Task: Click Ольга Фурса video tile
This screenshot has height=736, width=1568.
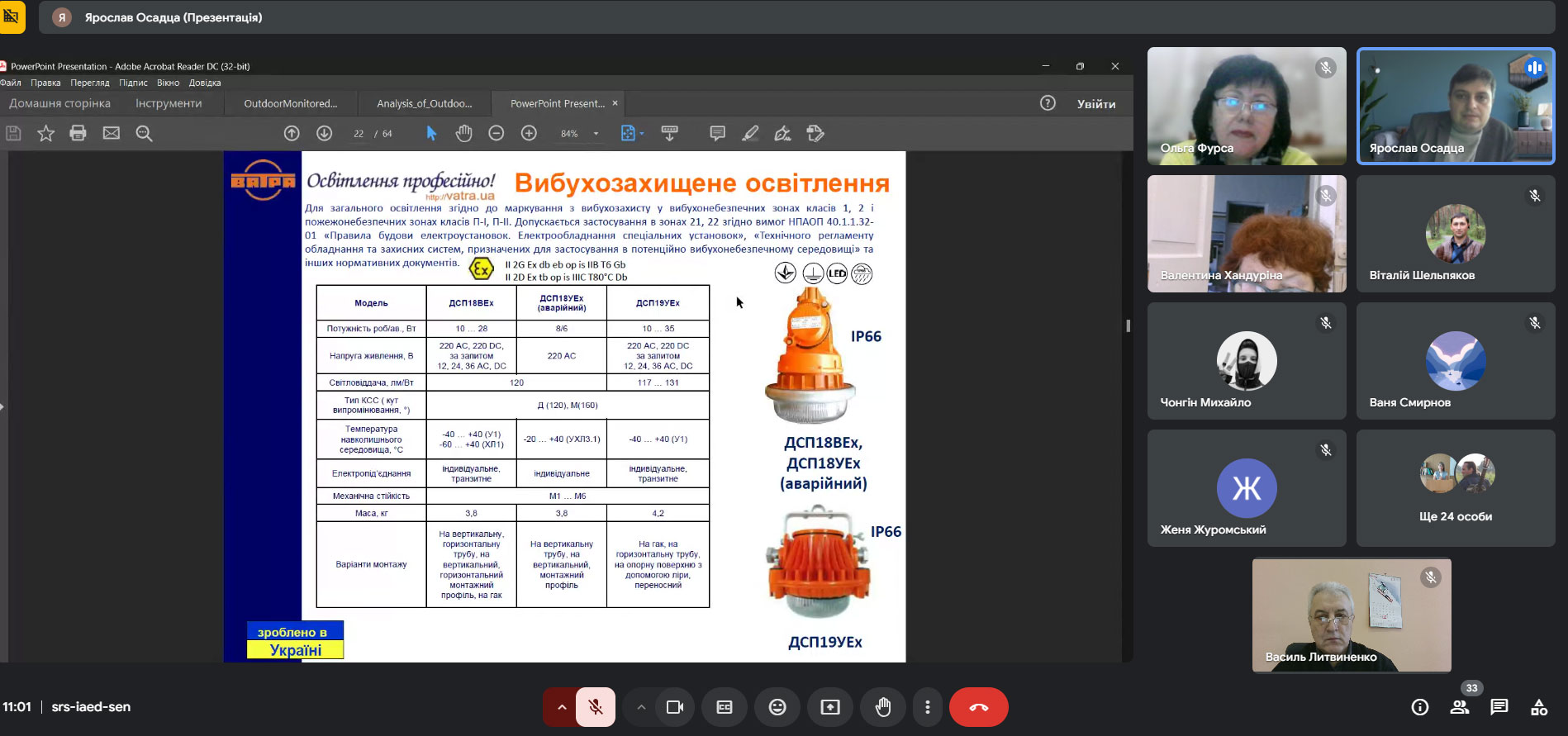Action: (1247, 106)
